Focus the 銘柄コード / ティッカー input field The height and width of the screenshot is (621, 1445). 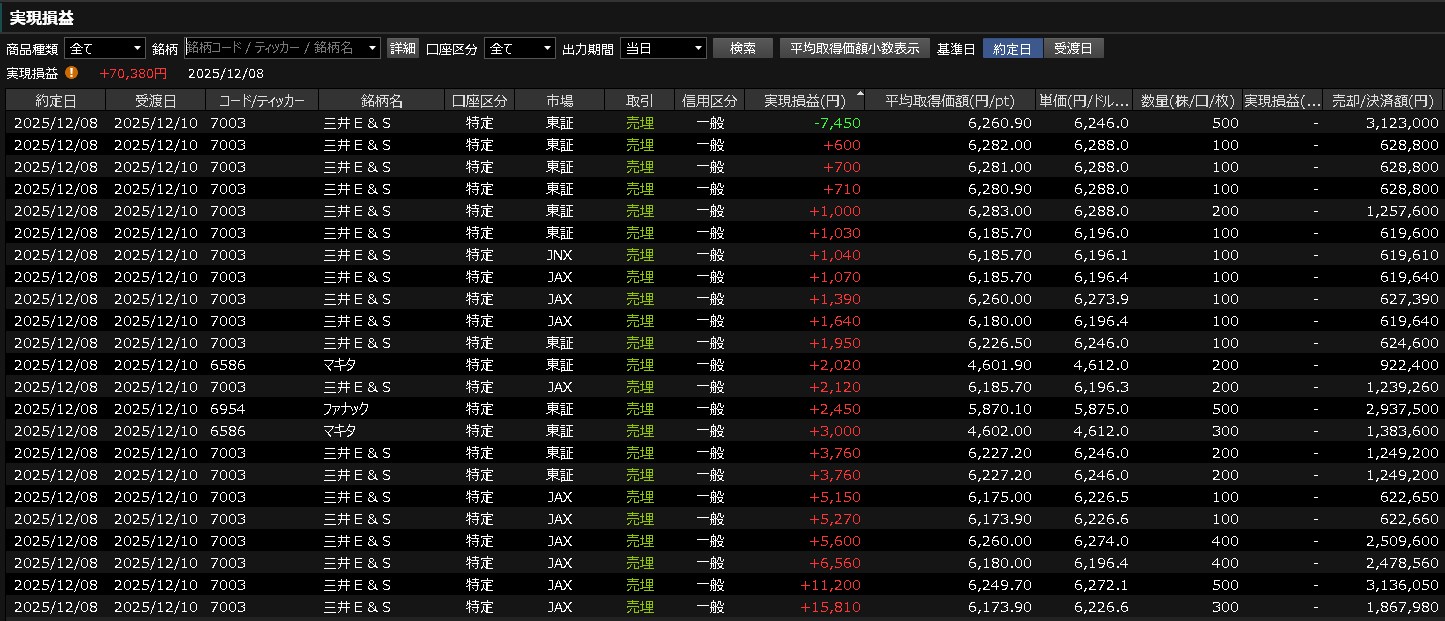274,48
